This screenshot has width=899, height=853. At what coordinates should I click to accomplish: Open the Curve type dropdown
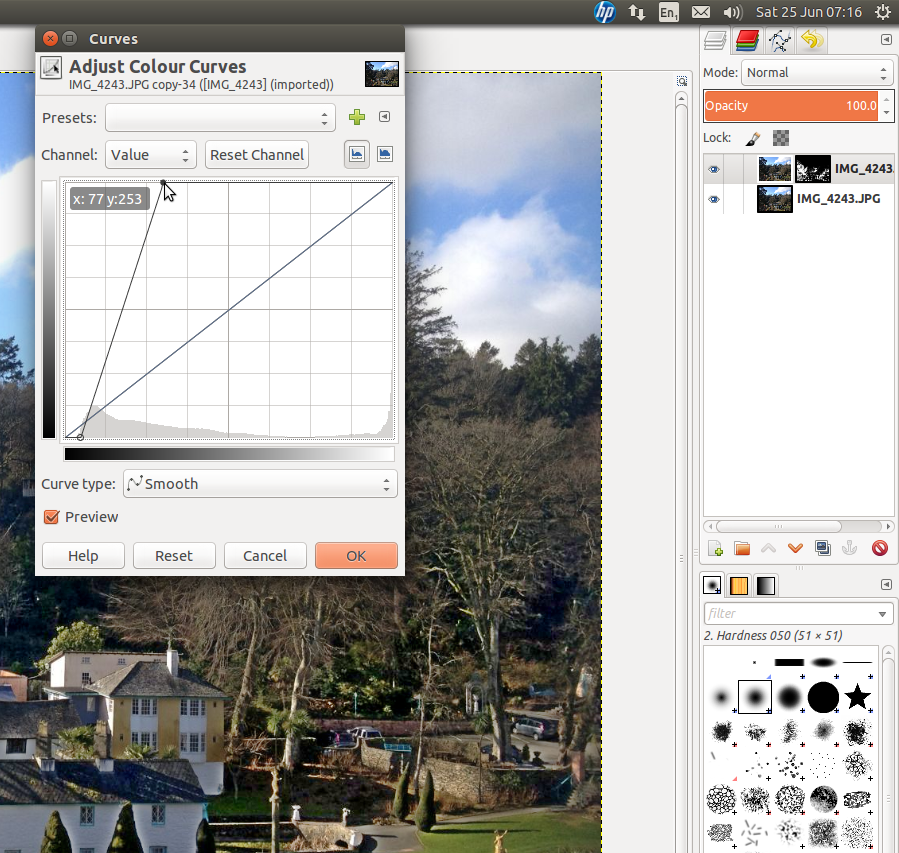tap(260, 484)
